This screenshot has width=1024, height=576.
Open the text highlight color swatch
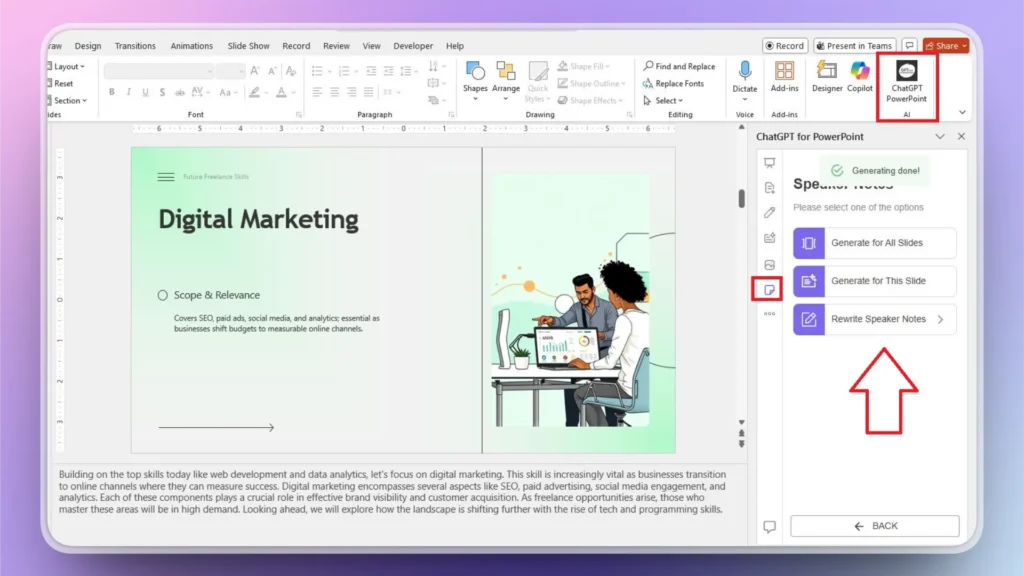click(254, 92)
